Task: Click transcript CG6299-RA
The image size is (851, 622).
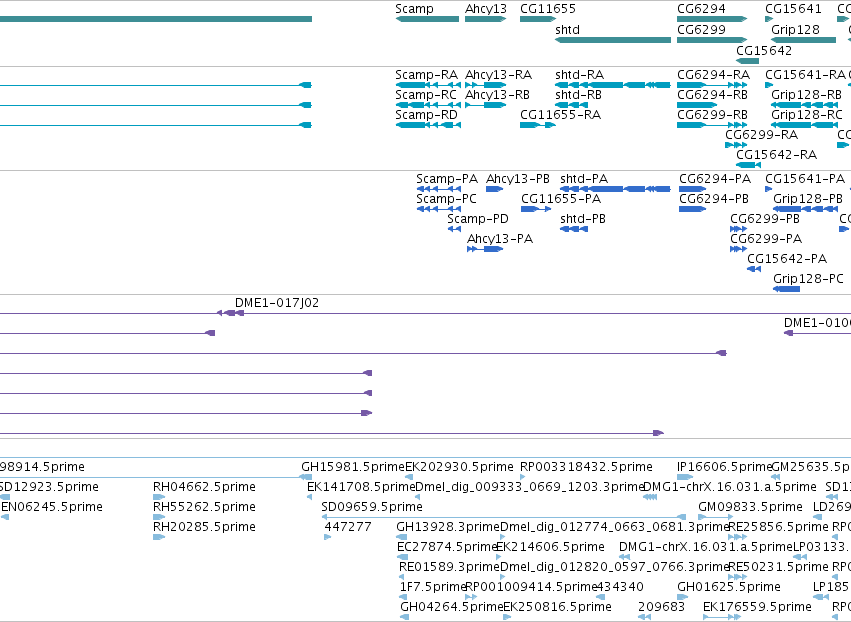Action: click(736, 145)
